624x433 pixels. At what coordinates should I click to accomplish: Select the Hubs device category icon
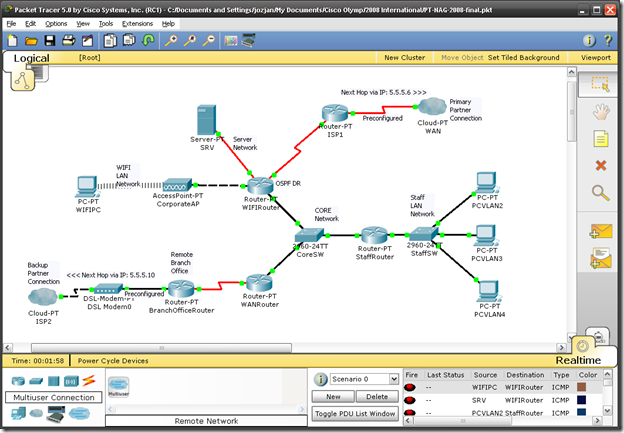pos(53,381)
